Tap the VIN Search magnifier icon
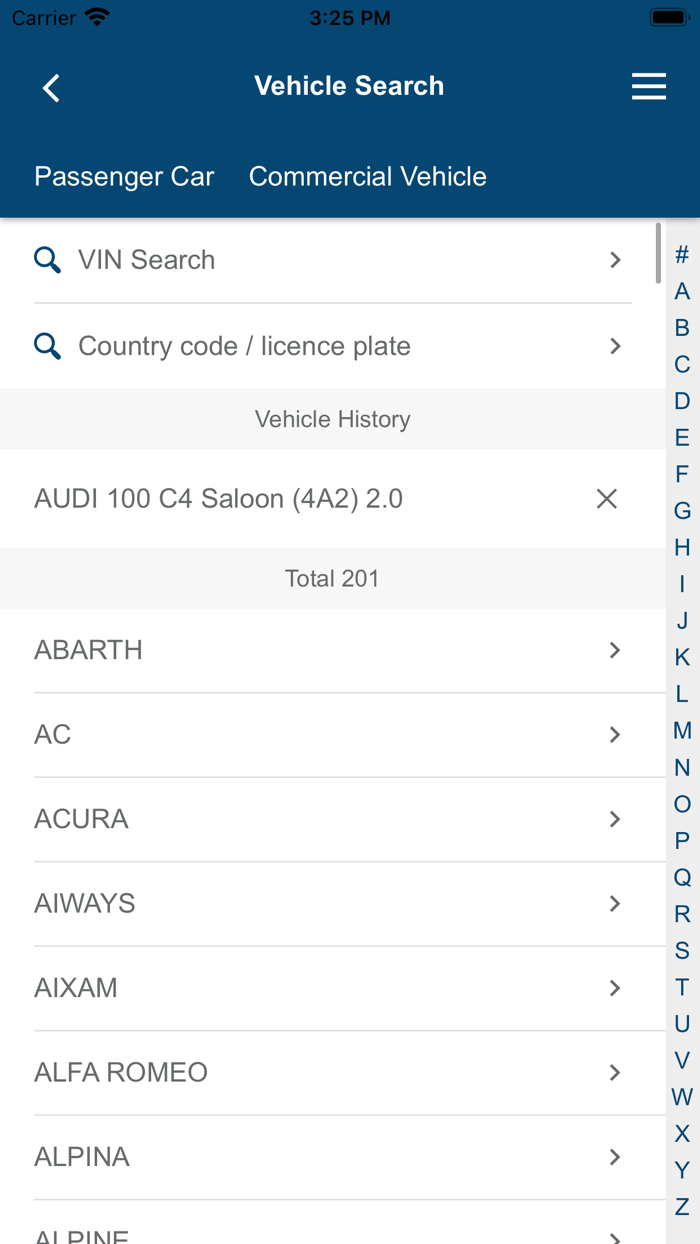Screen dimensions: 700x1244 pos(47,260)
